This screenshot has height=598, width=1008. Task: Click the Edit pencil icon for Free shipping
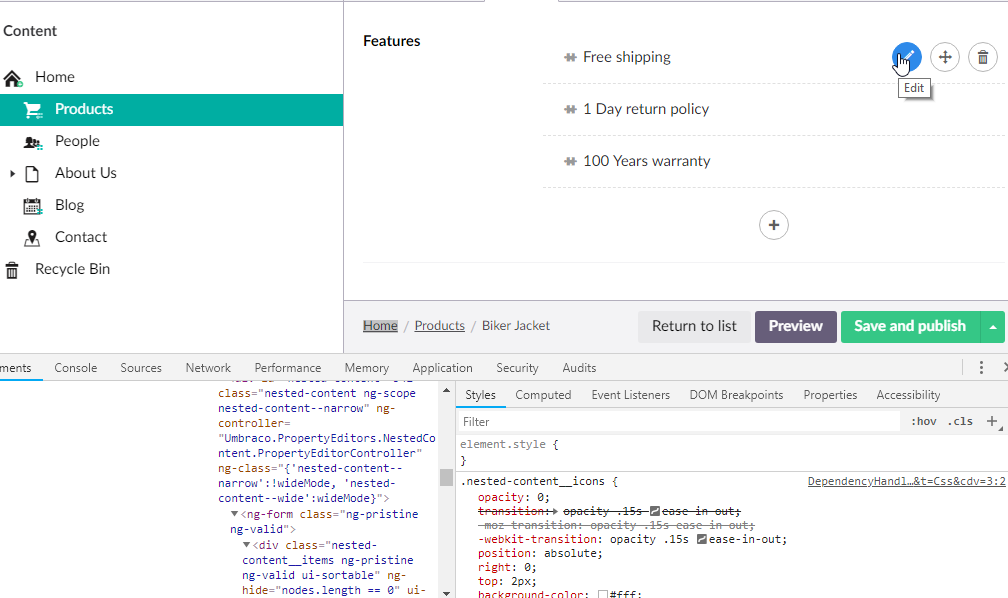(x=906, y=57)
